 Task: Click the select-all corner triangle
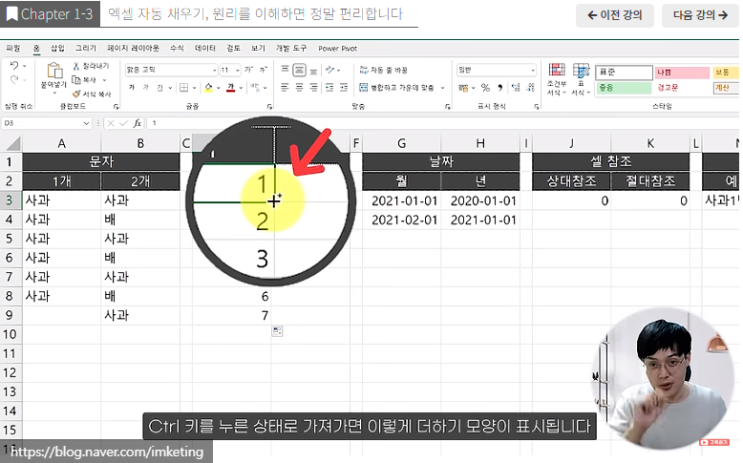13,143
